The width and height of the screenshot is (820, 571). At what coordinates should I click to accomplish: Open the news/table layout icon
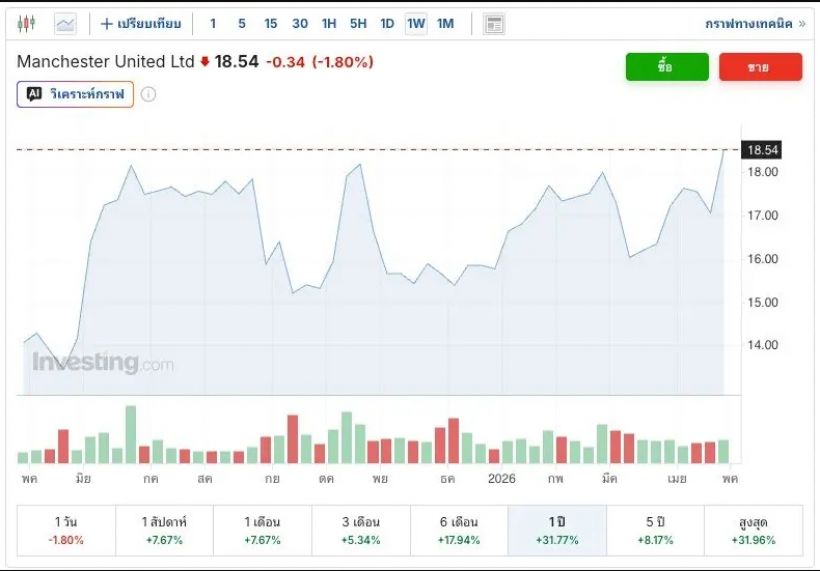coord(494,24)
